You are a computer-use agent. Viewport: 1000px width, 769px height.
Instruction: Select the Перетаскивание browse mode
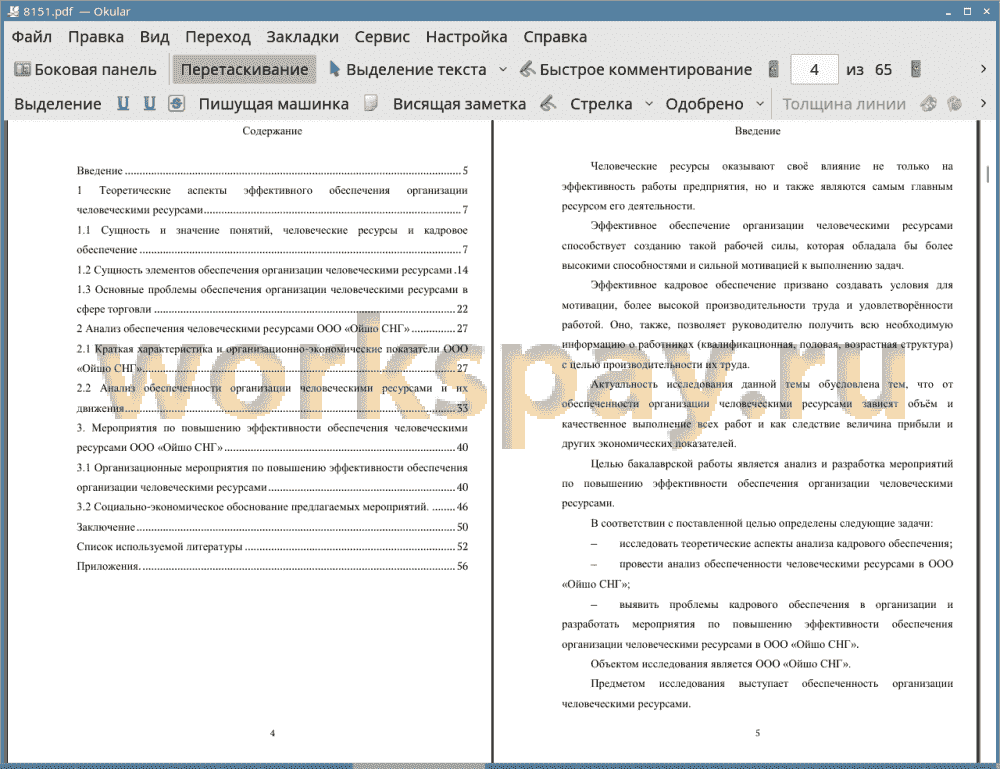(x=244, y=70)
